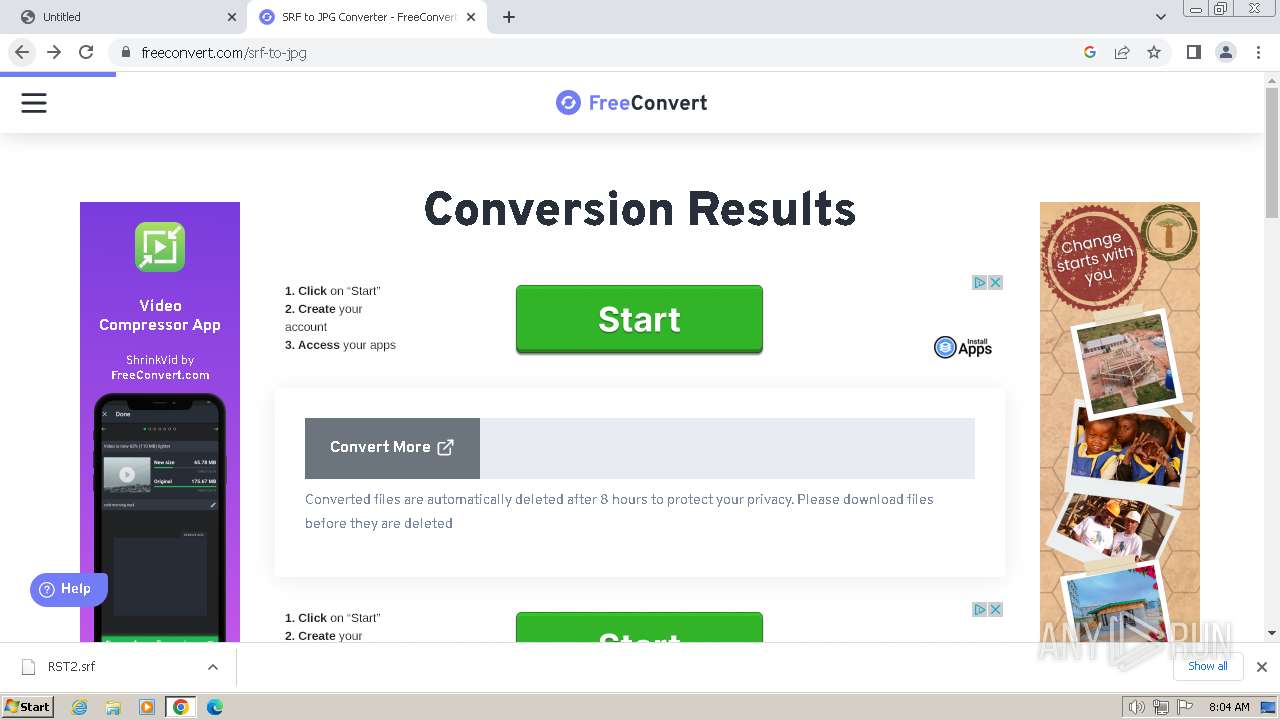1280x720 pixels.
Task: Open File Explorer from taskbar
Action: pyautogui.click(x=113, y=707)
